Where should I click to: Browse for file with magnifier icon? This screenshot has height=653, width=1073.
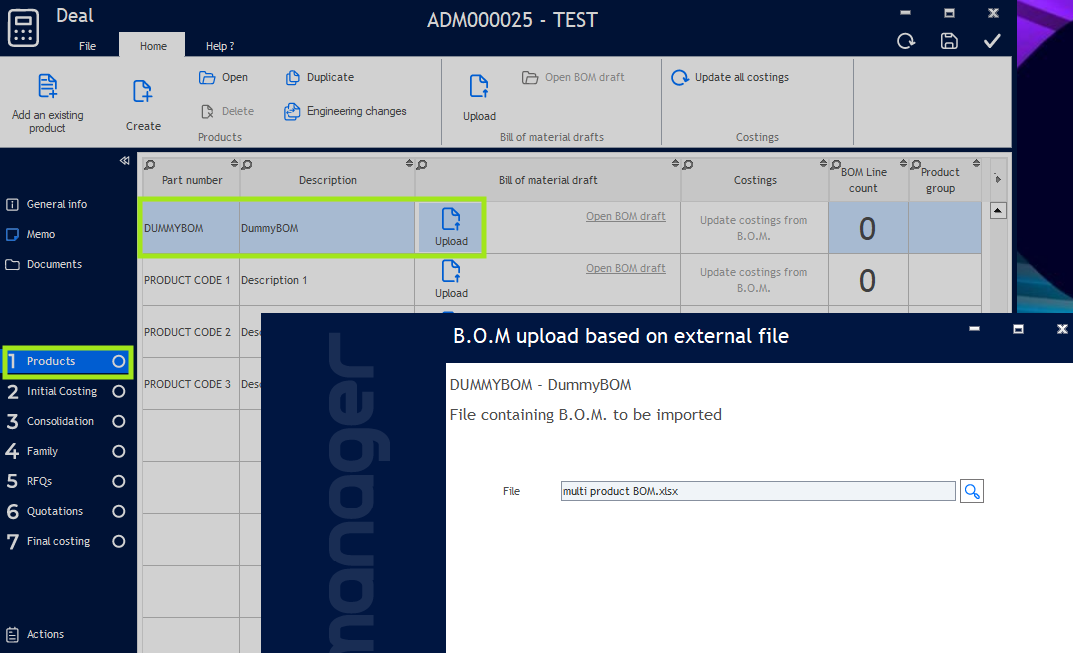coord(971,491)
